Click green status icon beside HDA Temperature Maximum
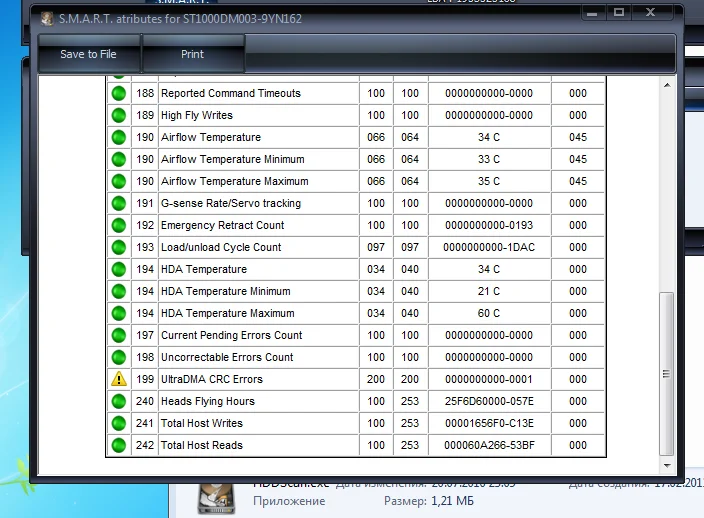Screen dimensions: 704x518 tap(119, 313)
